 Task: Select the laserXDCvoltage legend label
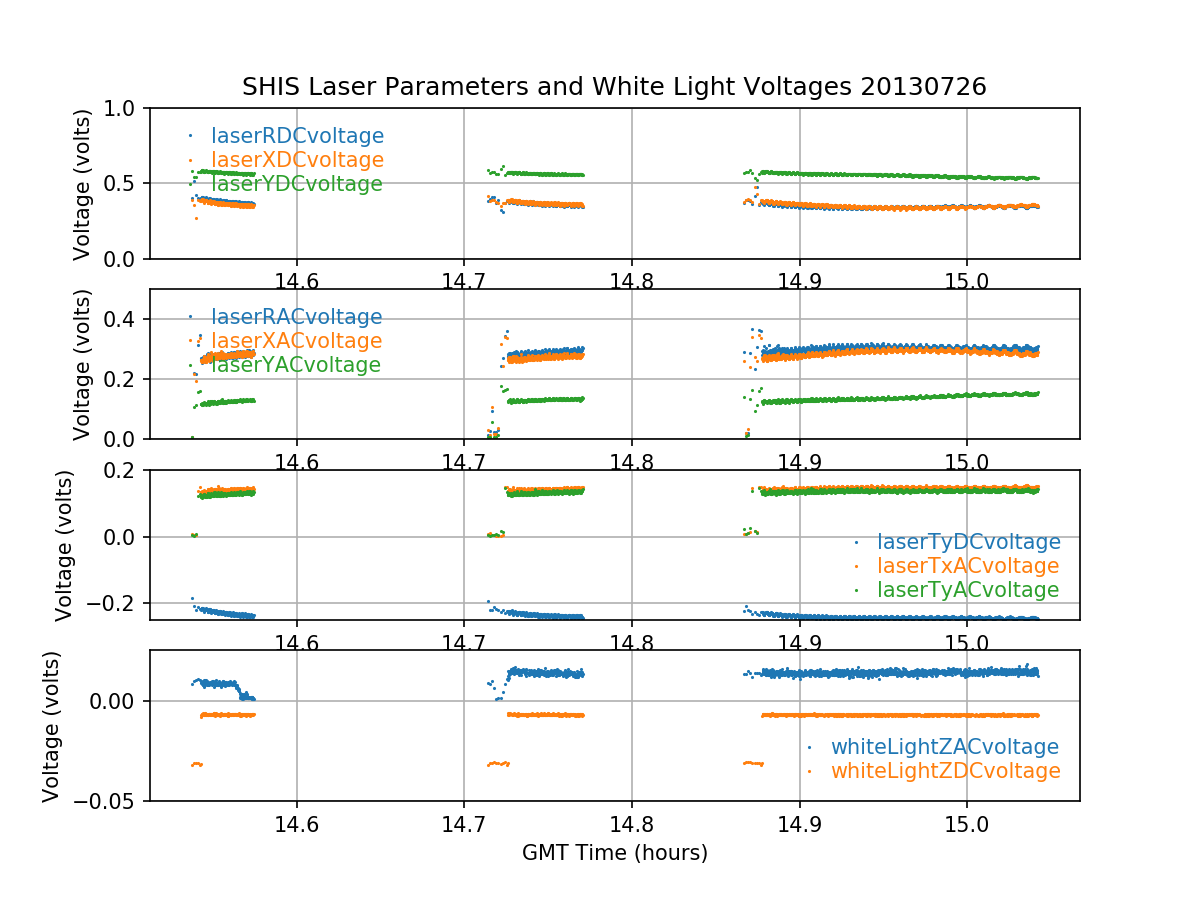[297, 160]
